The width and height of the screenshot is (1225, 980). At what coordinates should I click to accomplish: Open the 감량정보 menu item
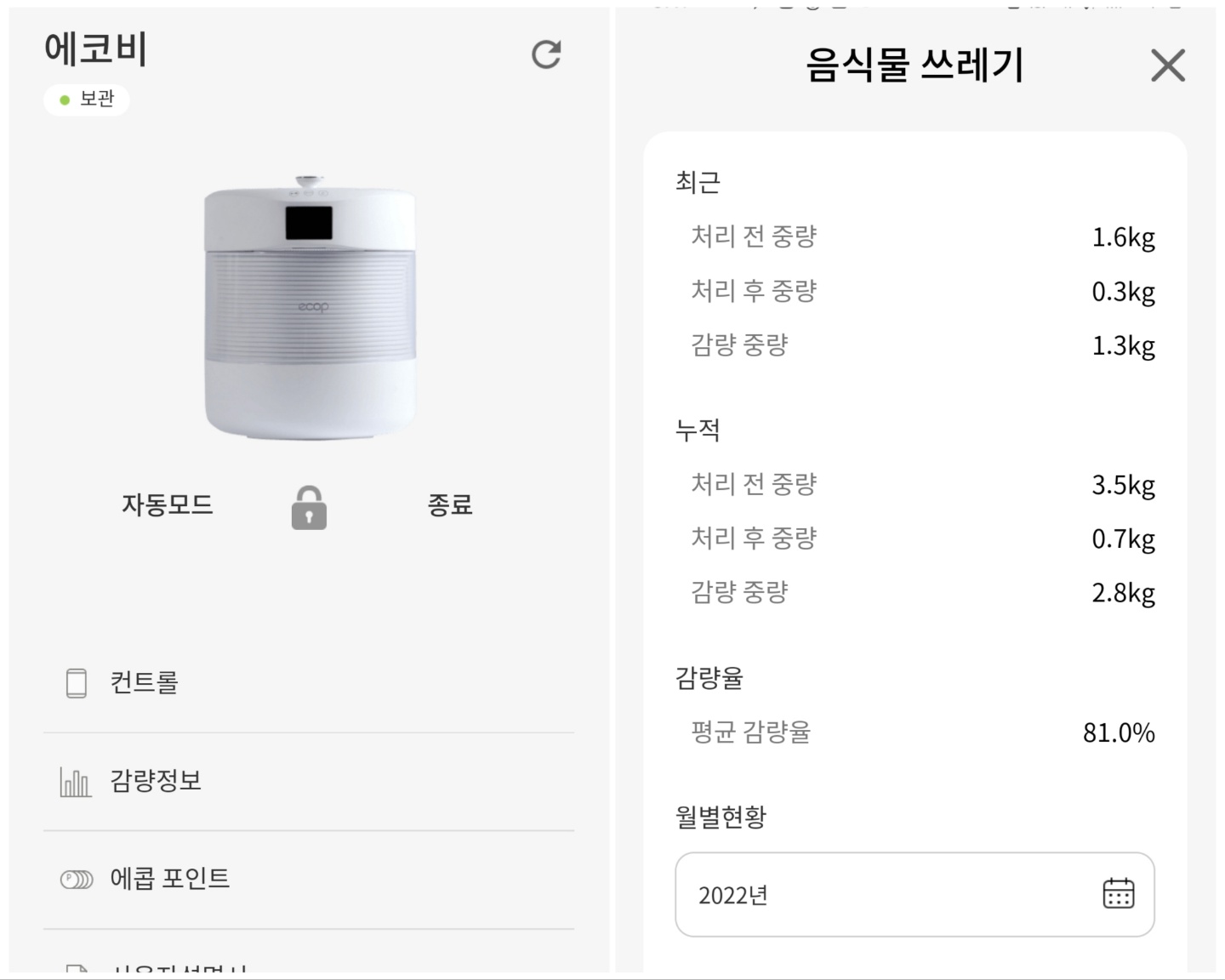(x=309, y=782)
